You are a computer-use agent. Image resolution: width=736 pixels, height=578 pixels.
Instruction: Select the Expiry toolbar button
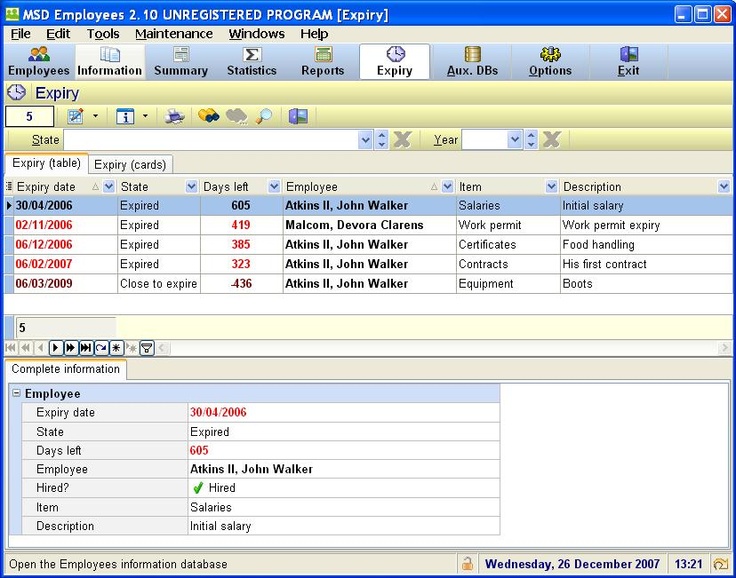pyautogui.click(x=394, y=62)
